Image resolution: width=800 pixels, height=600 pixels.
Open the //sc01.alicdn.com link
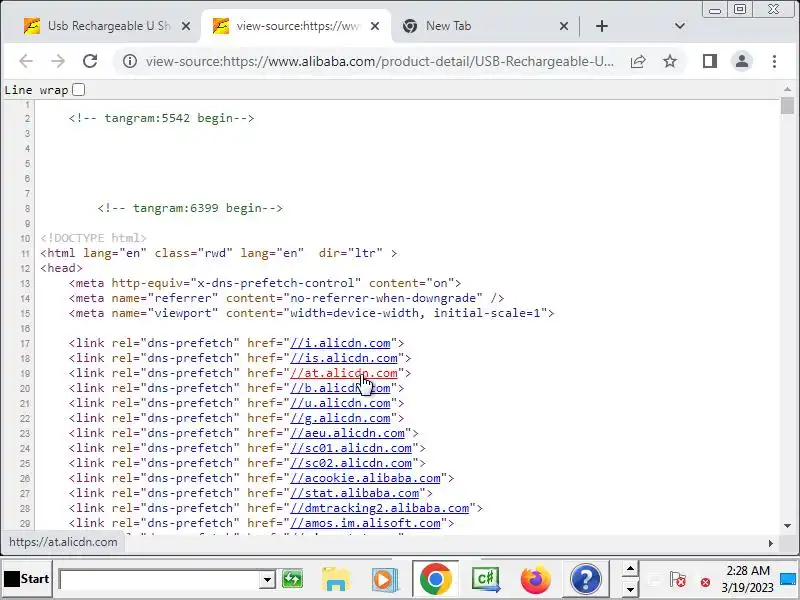tap(351, 448)
